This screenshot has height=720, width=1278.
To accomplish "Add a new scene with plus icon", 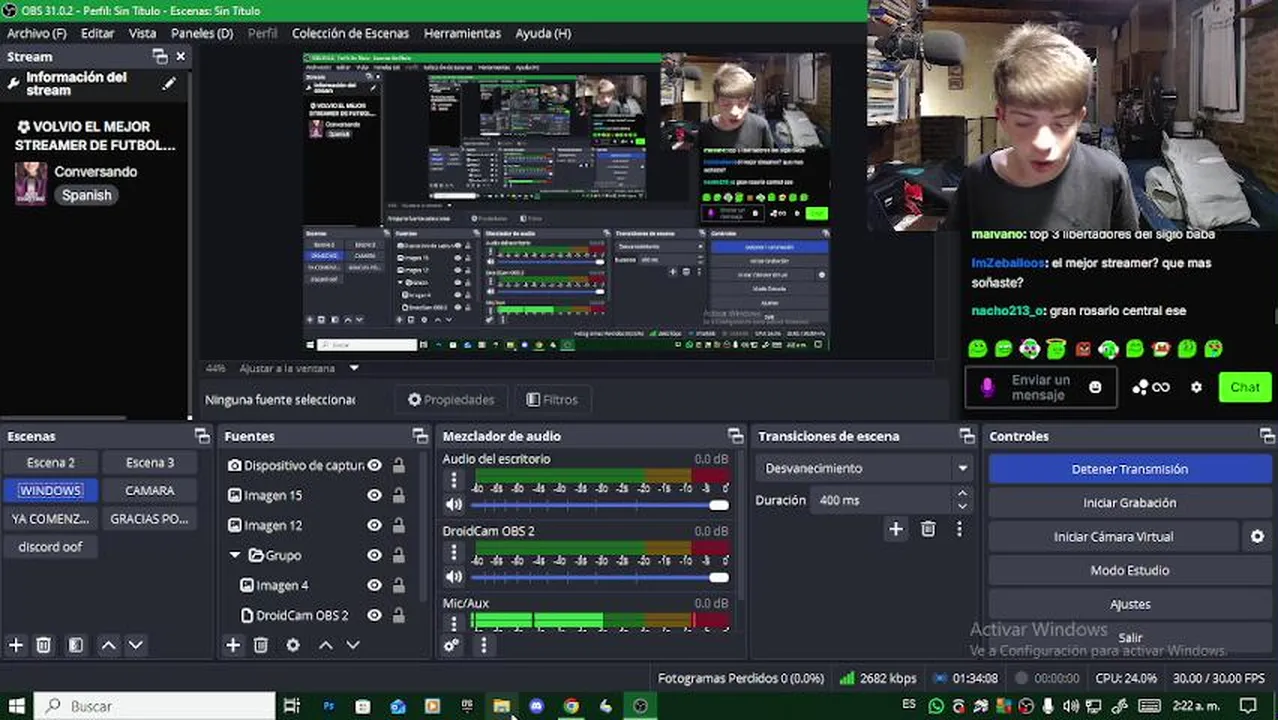I will pos(16,645).
